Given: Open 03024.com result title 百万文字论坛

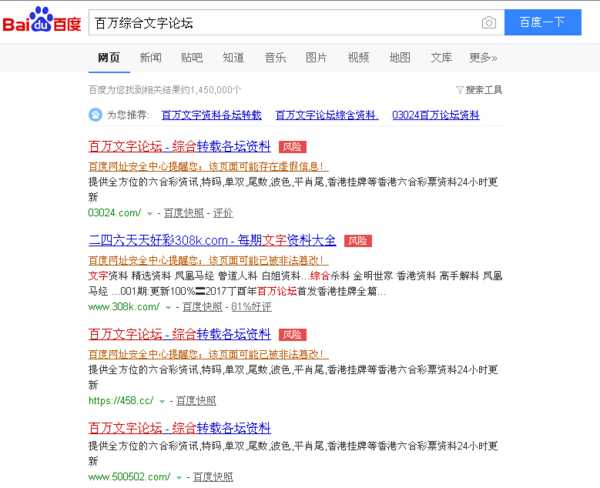Looking at the screenshot, I should [179, 147].
